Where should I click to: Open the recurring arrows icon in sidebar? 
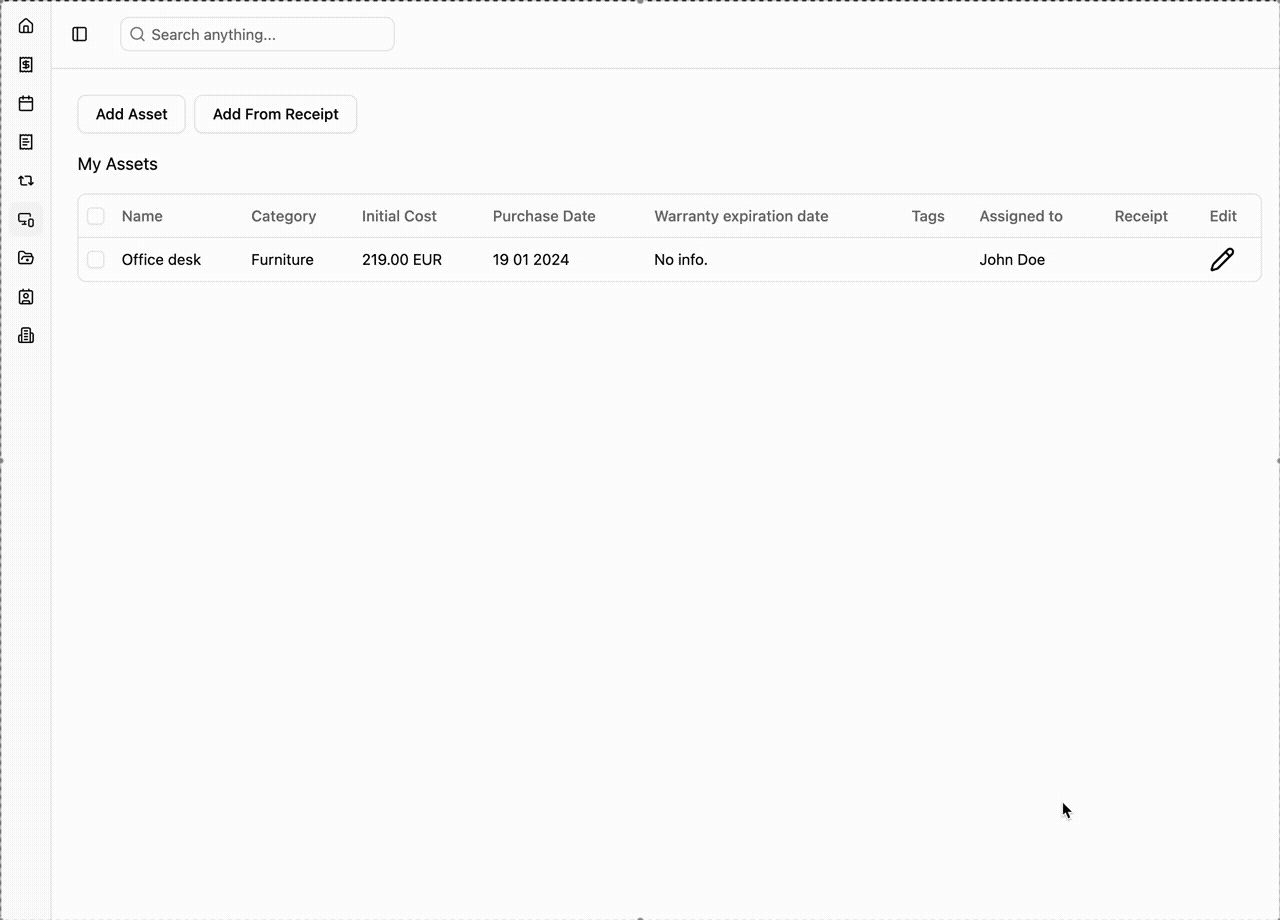tap(26, 181)
